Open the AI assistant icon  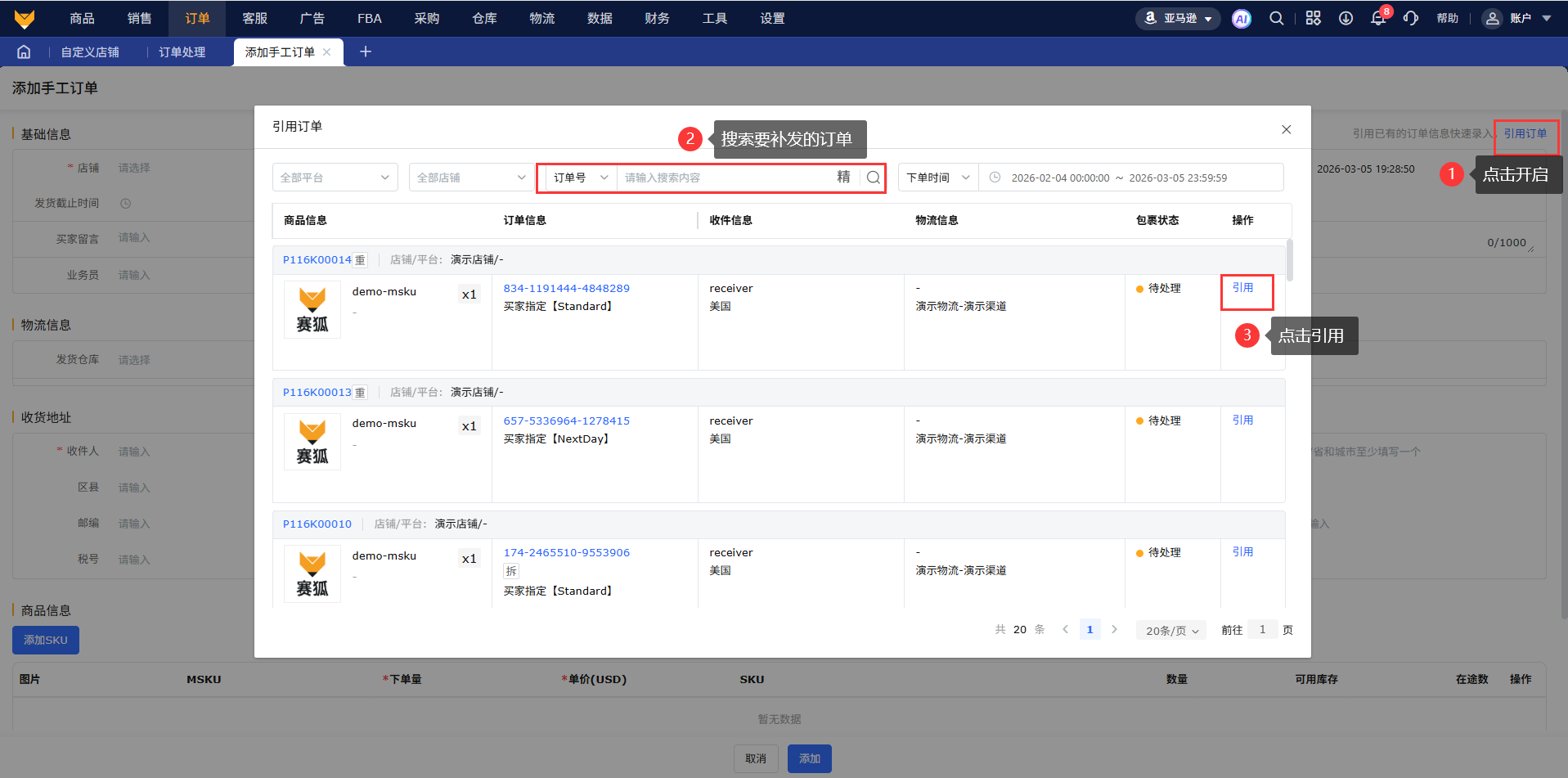(x=1241, y=19)
